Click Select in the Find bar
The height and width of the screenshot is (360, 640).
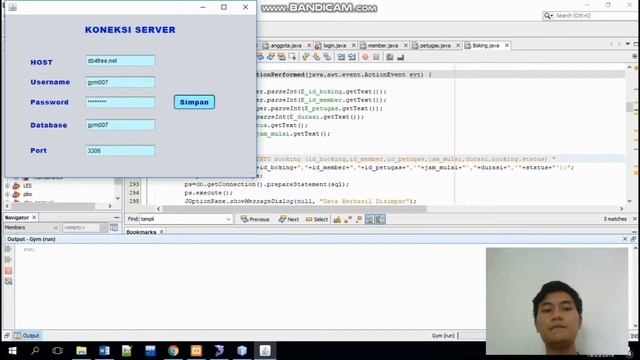click(317, 219)
